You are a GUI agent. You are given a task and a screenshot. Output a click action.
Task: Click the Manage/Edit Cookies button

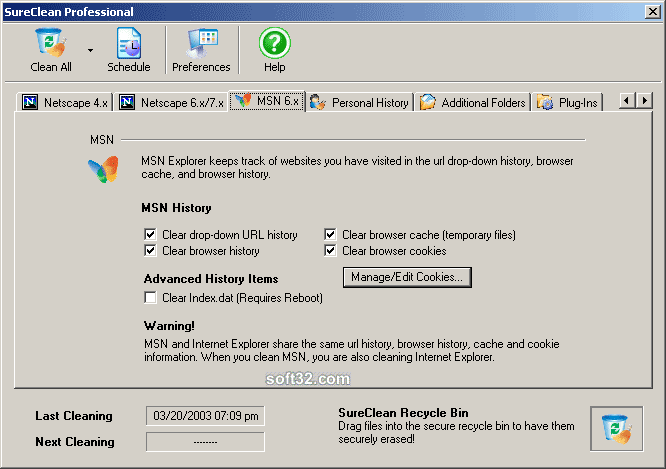coord(407,277)
